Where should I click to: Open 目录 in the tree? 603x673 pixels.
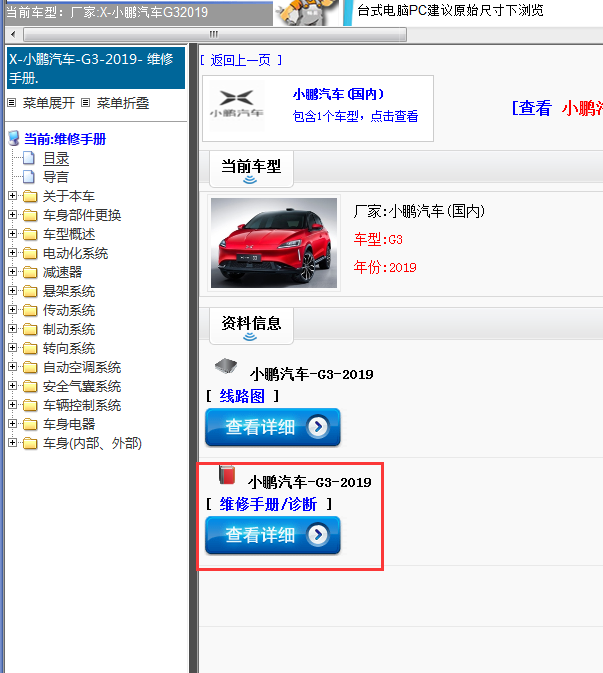56,158
